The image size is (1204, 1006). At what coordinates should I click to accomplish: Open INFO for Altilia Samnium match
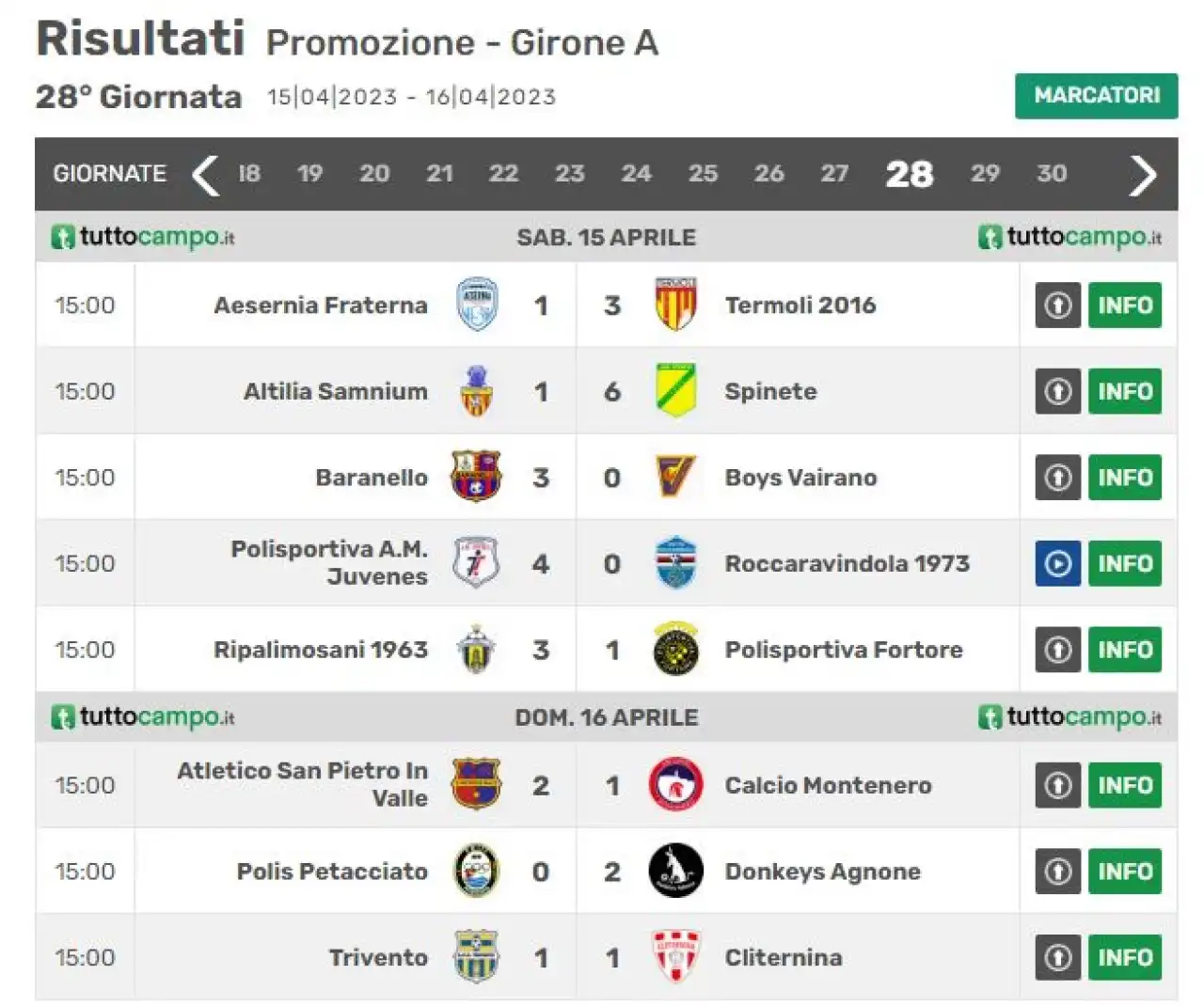pos(1125,391)
